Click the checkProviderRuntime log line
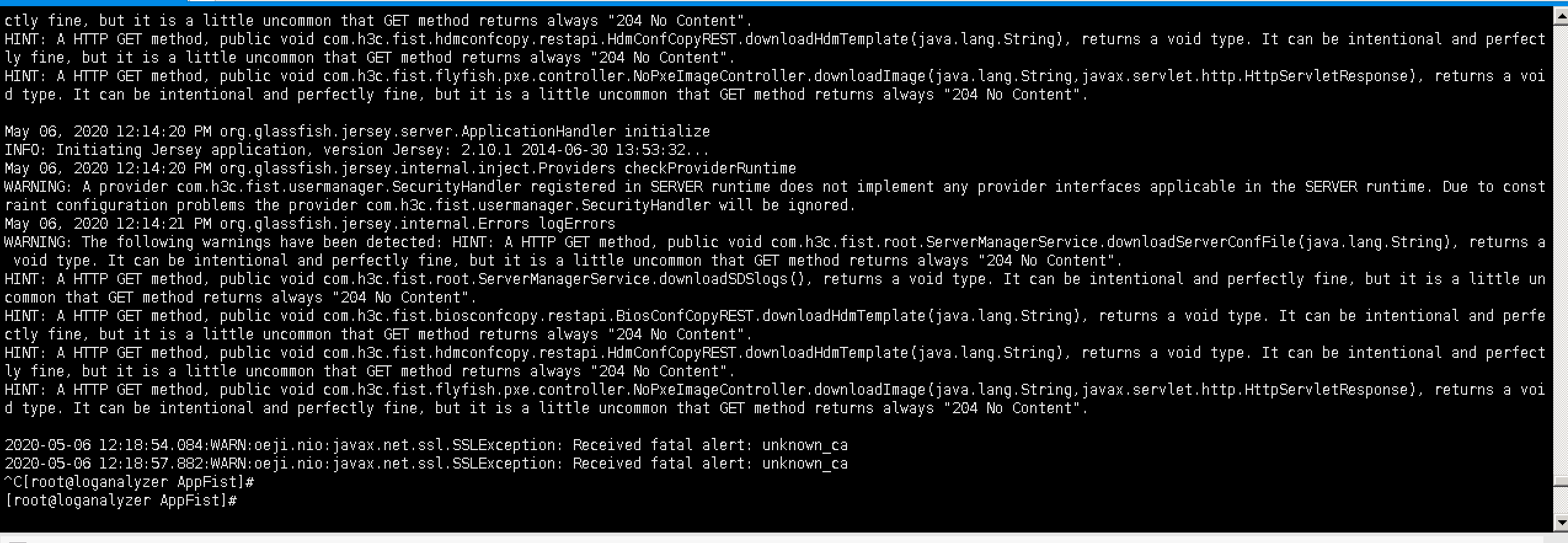Screen dimensions: 1568x543 [x=400, y=168]
